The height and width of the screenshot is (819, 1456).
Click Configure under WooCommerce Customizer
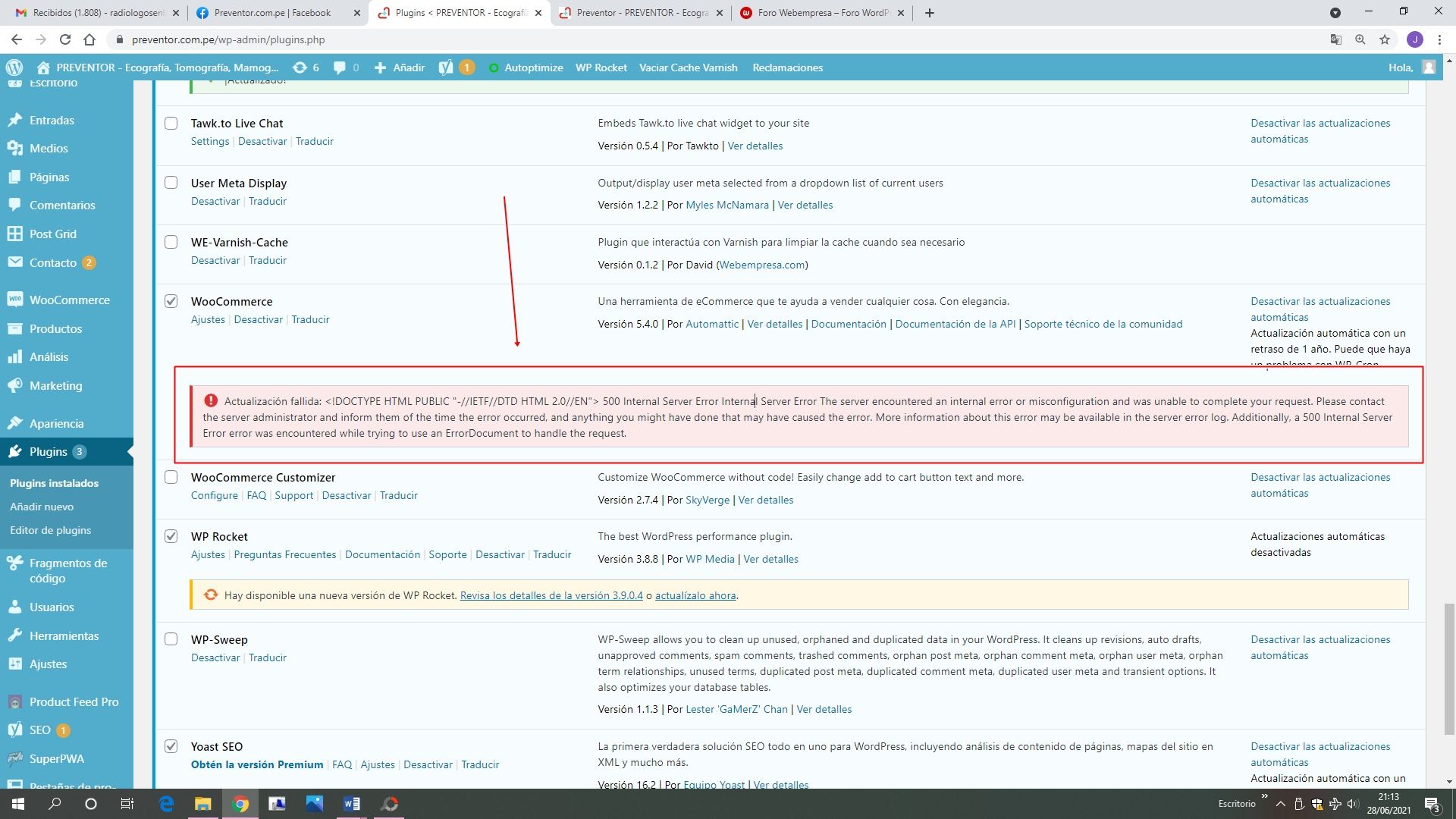(x=215, y=495)
